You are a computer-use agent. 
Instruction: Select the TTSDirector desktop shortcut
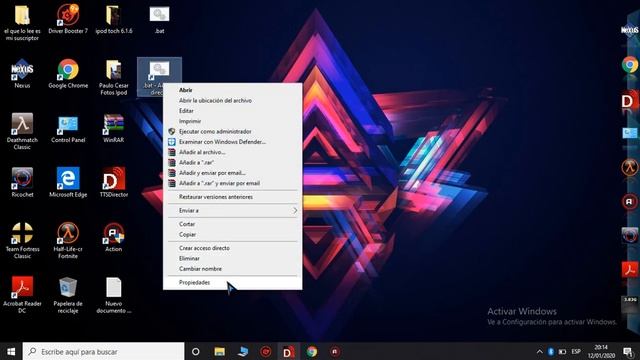click(x=113, y=182)
